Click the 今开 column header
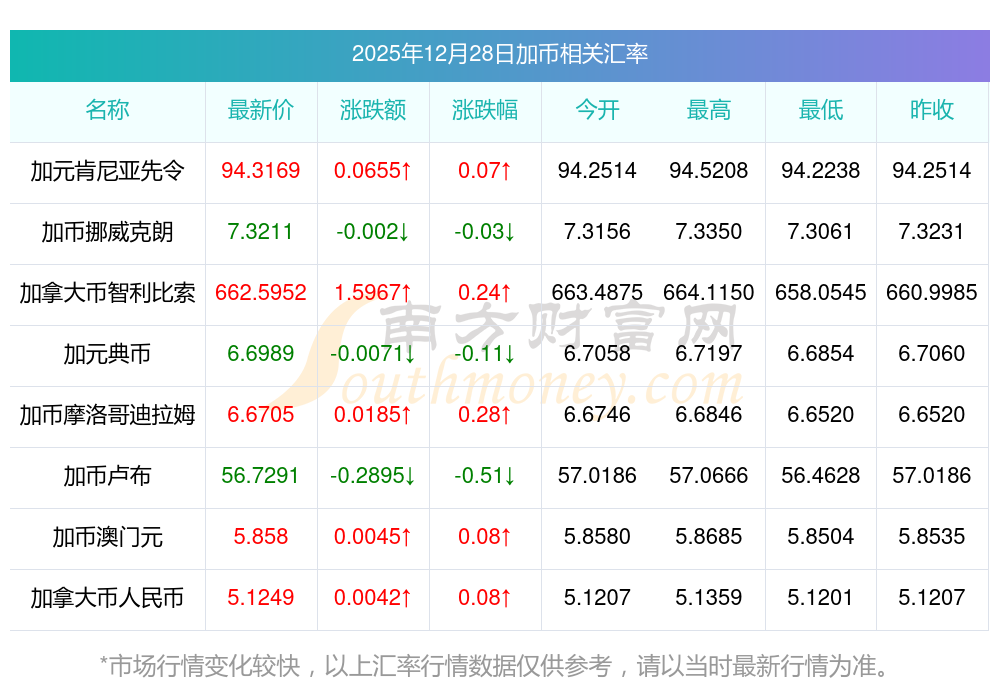Viewport: 1000px width, 697px height. [597, 110]
